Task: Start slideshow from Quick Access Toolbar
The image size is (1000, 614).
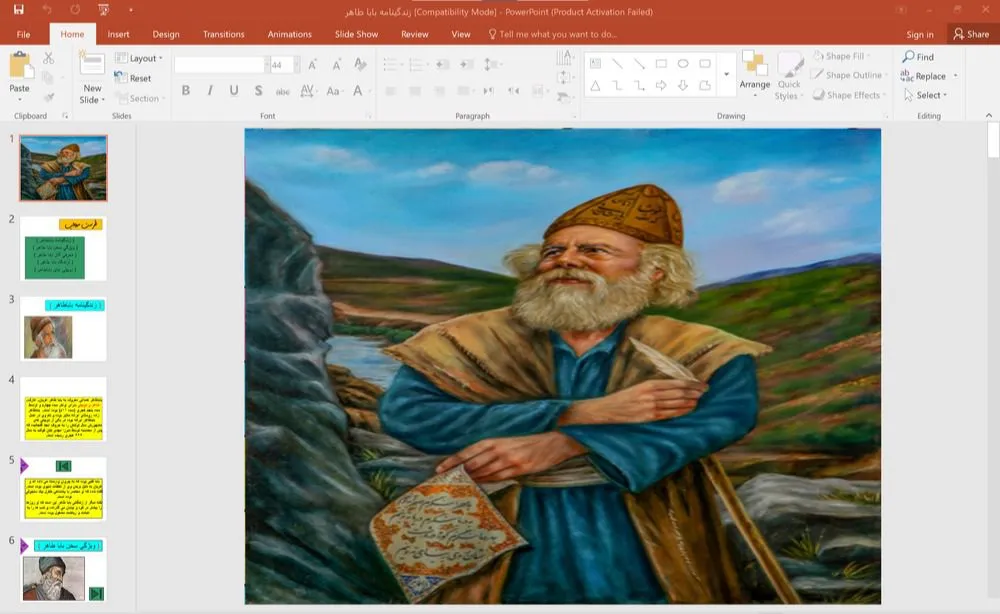Action: [103, 10]
